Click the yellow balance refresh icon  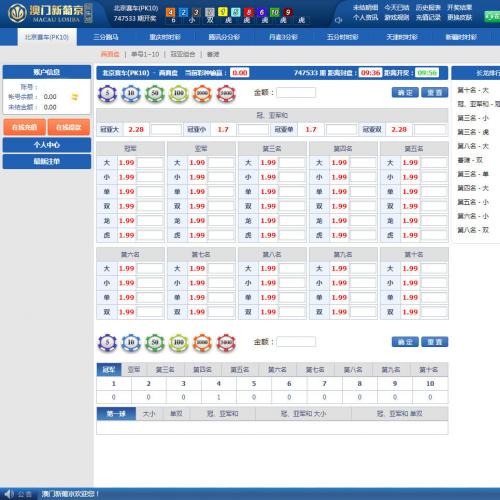point(75,97)
